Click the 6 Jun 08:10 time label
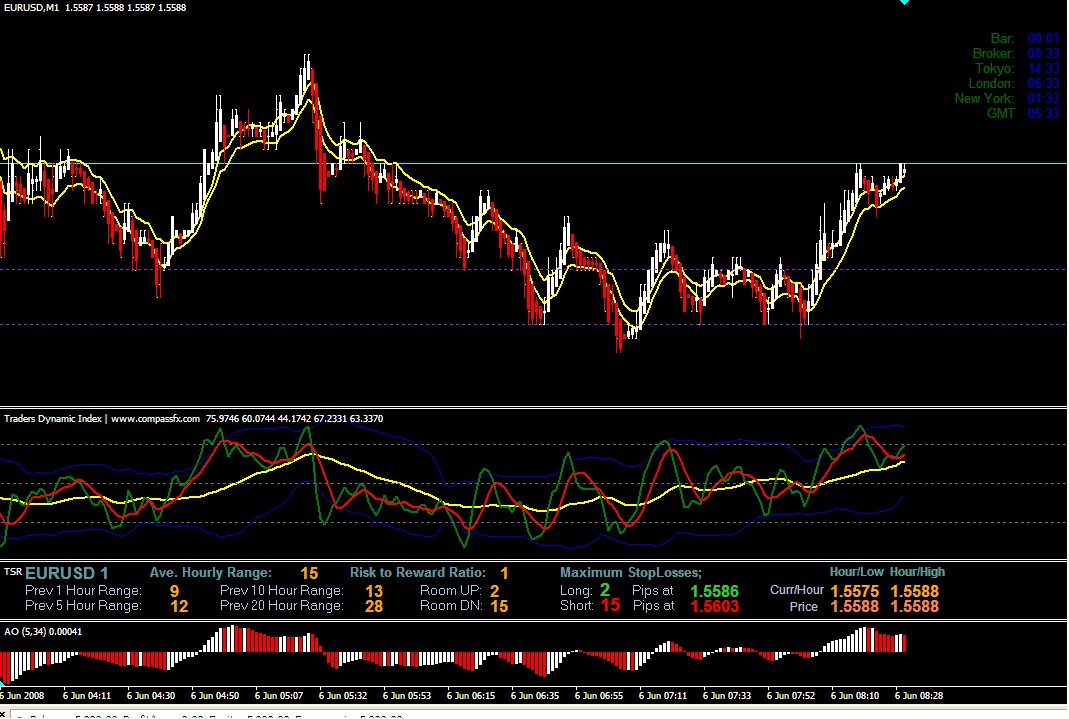This screenshot has width=1069, height=719. 855,696
